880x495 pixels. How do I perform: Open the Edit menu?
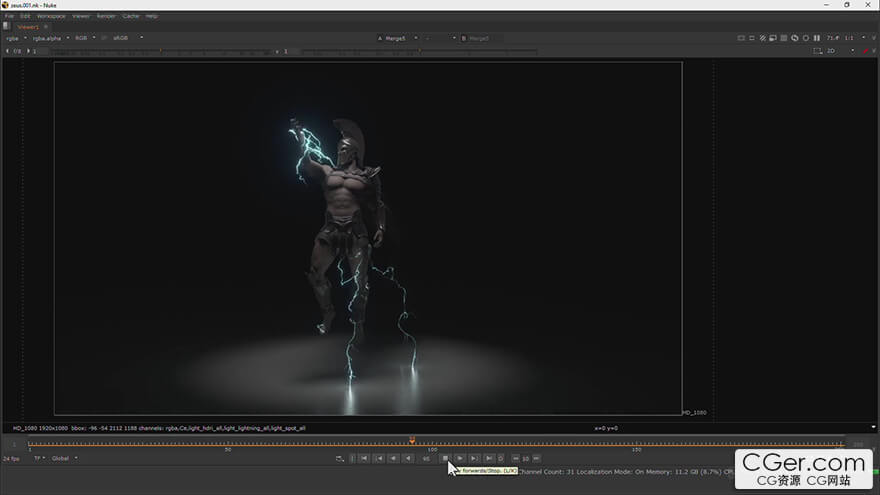click(x=25, y=16)
